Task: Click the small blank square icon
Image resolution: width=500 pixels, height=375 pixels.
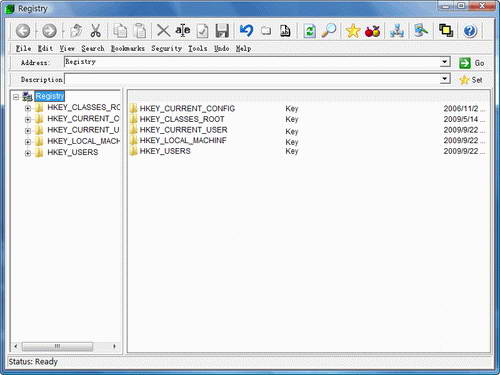Action: 266,31
